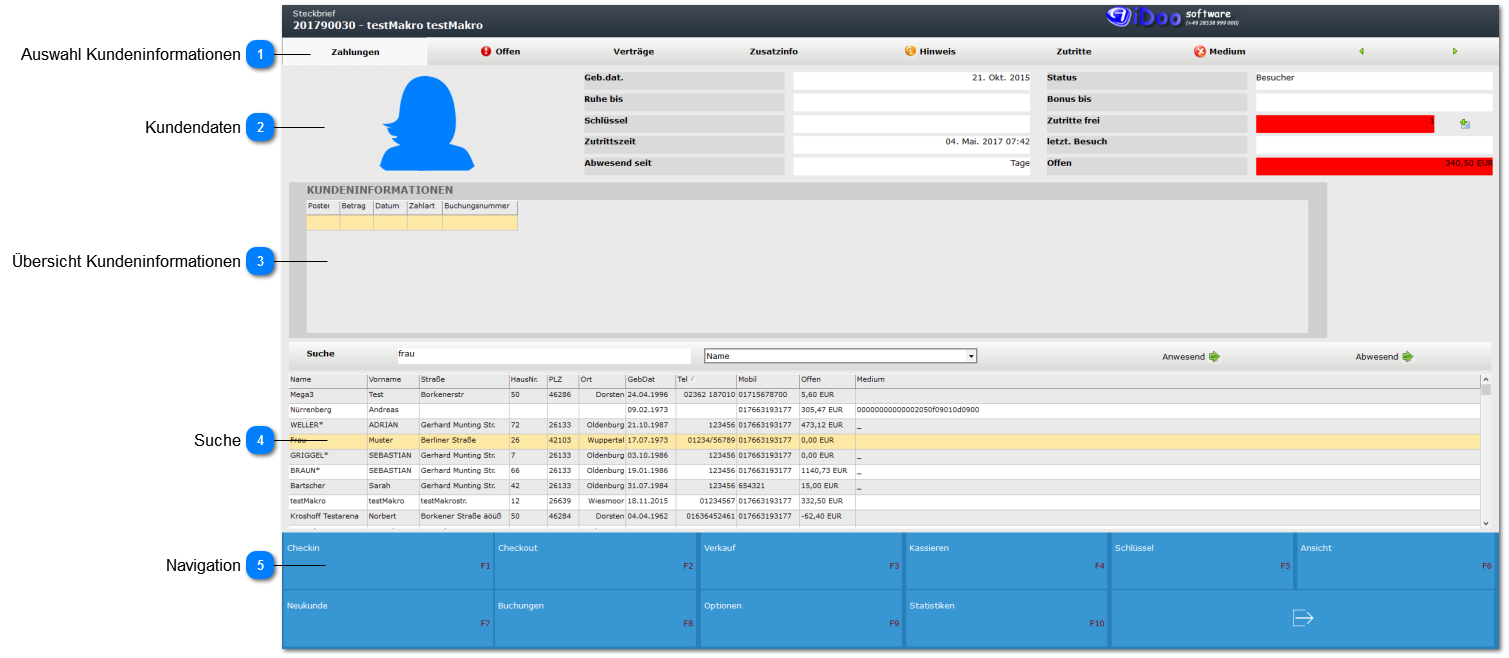
Task: Open the Buchungen F8 button
Action: pos(596,618)
